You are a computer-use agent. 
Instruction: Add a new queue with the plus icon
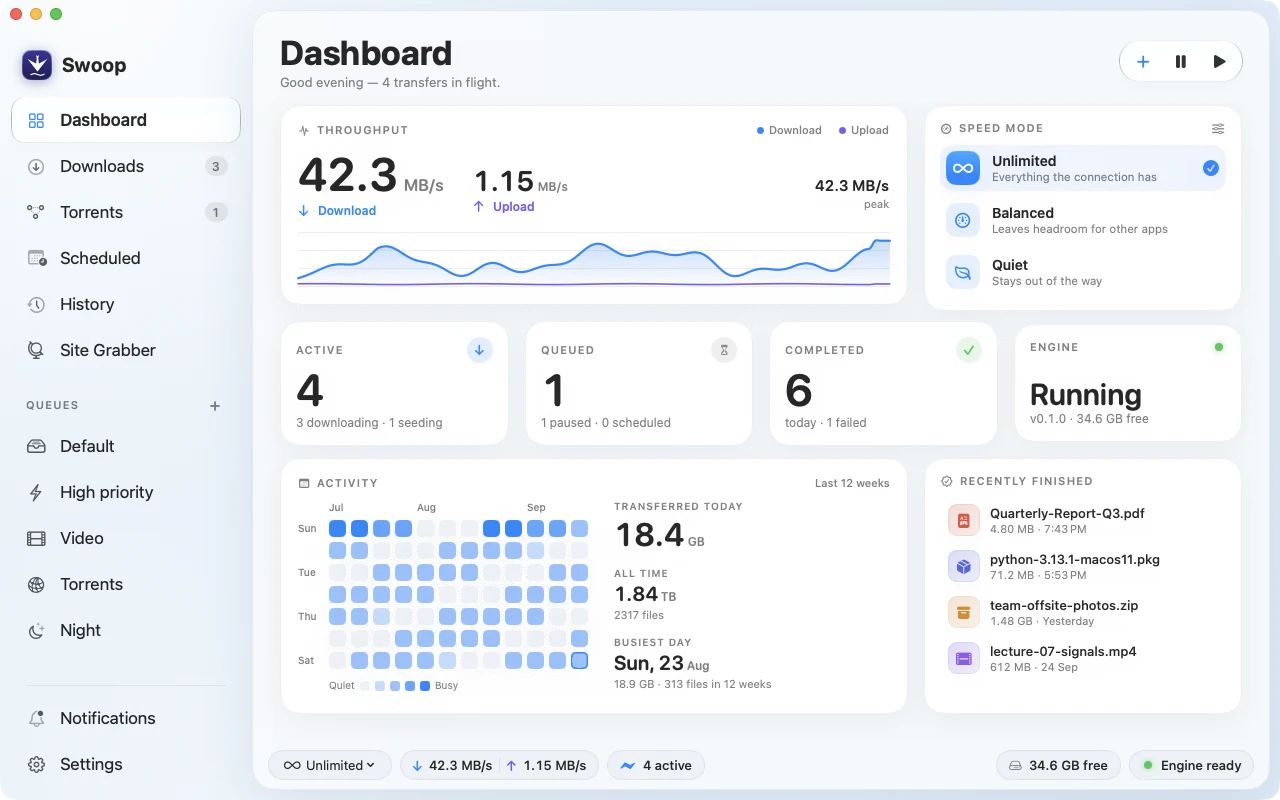pyautogui.click(x=214, y=406)
